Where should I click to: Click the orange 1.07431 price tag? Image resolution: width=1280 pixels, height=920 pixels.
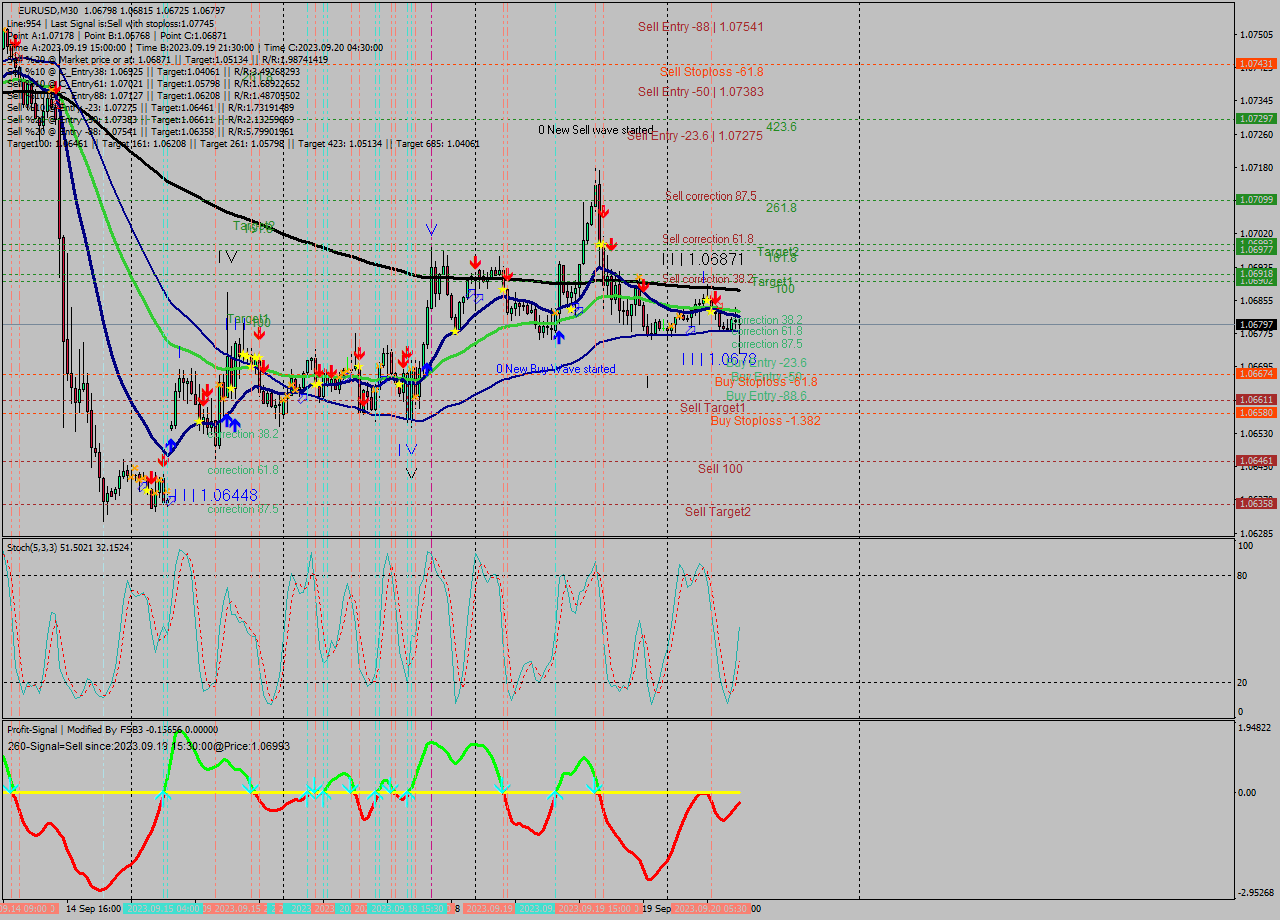coord(1256,63)
